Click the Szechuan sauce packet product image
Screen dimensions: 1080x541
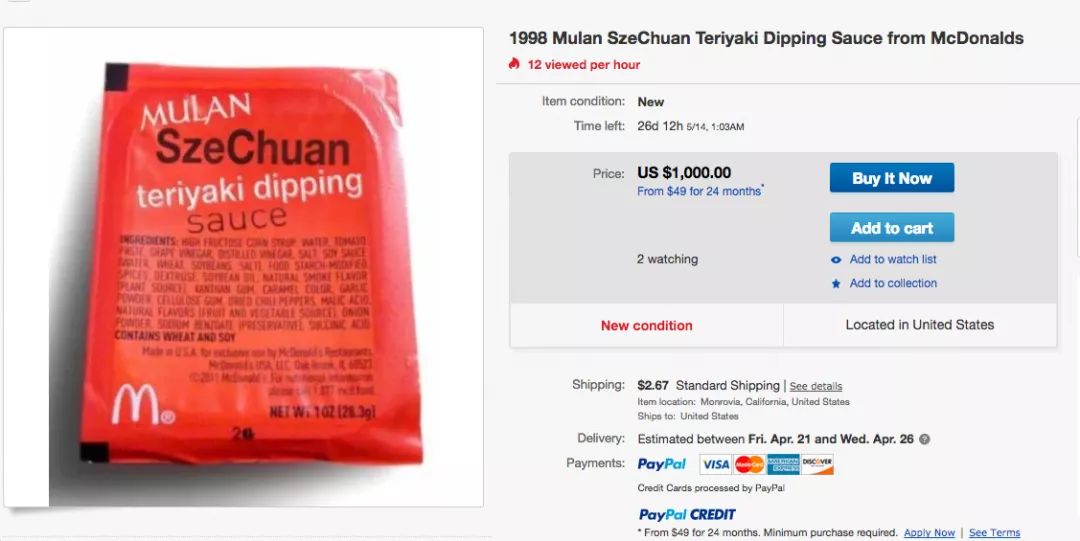coord(251,265)
